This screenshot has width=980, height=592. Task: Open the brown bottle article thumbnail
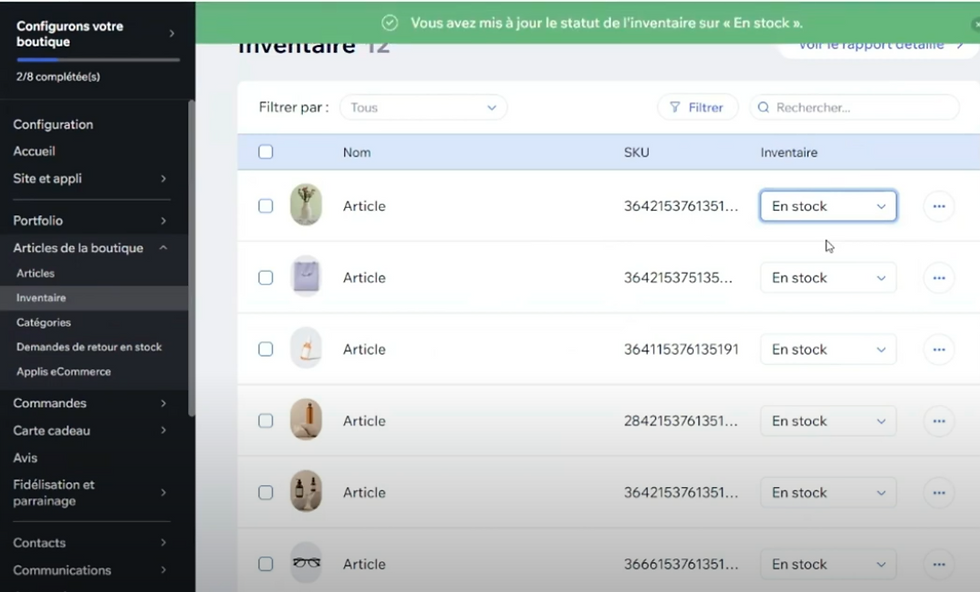click(x=306, y=419)
